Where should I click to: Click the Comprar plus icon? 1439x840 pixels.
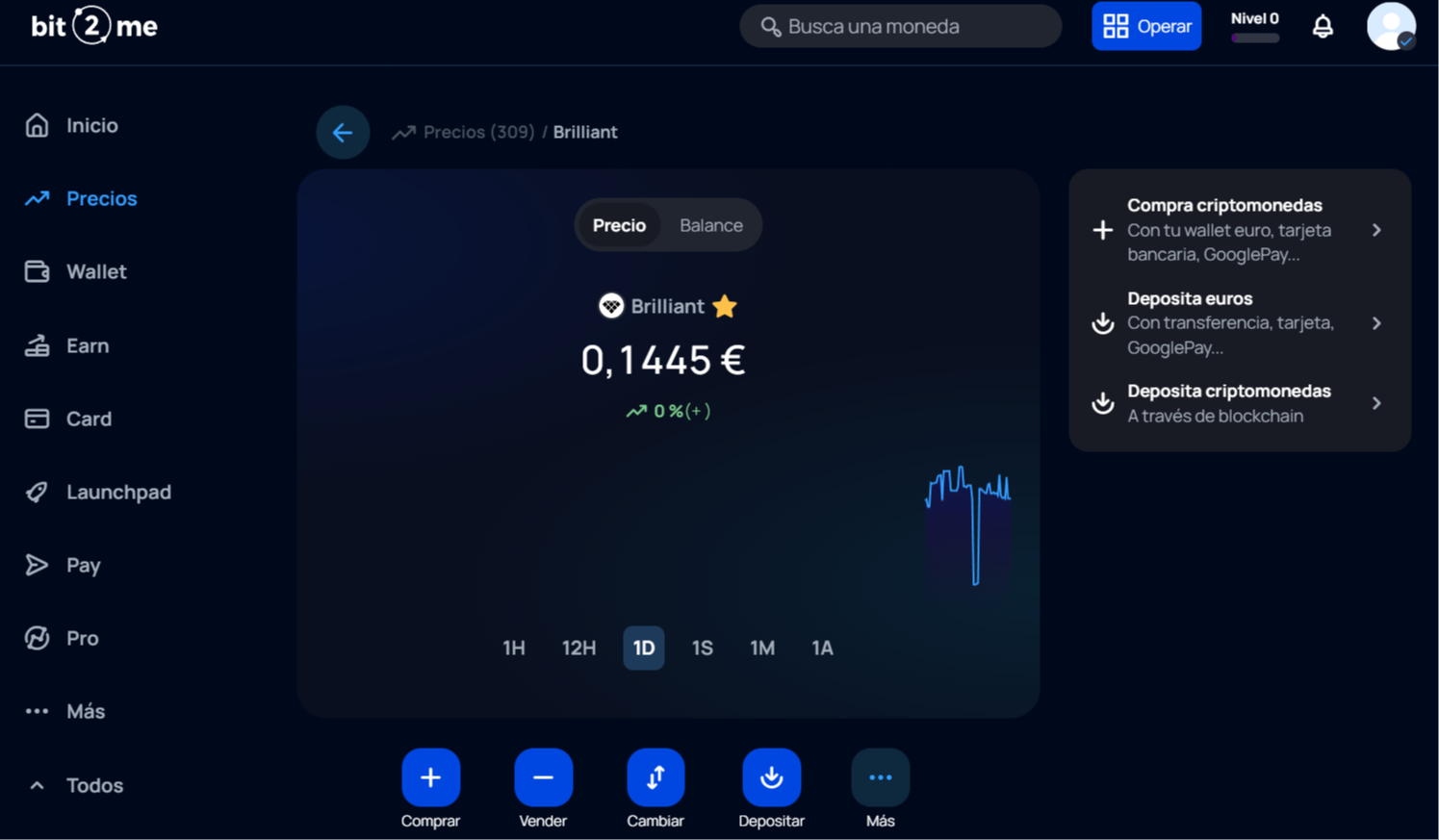pyautogui.click(x=430, y=777)
